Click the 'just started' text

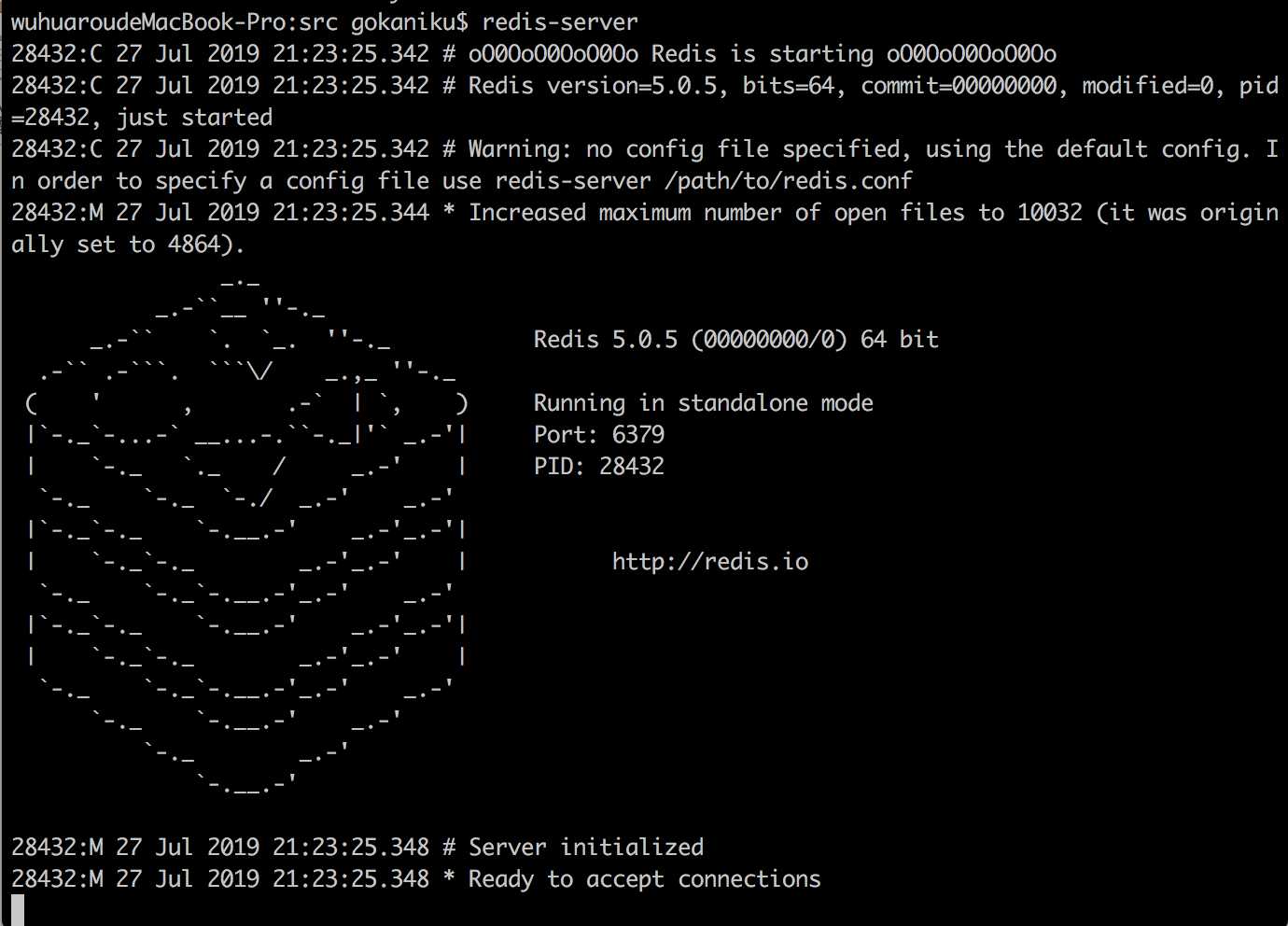193,117
